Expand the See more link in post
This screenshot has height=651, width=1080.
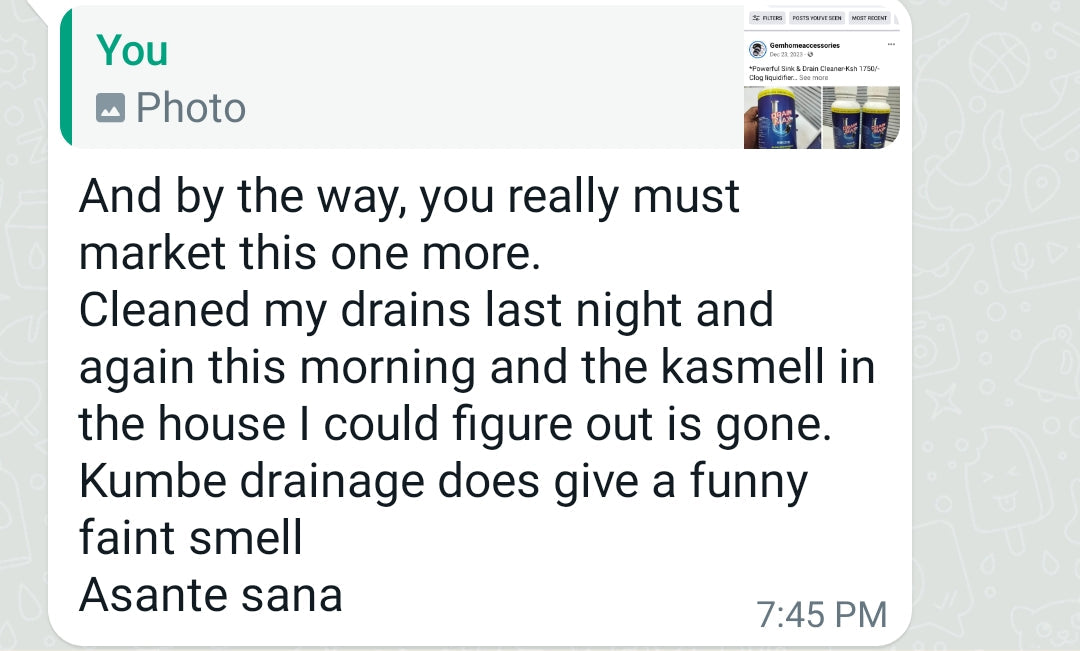[813, 77]
